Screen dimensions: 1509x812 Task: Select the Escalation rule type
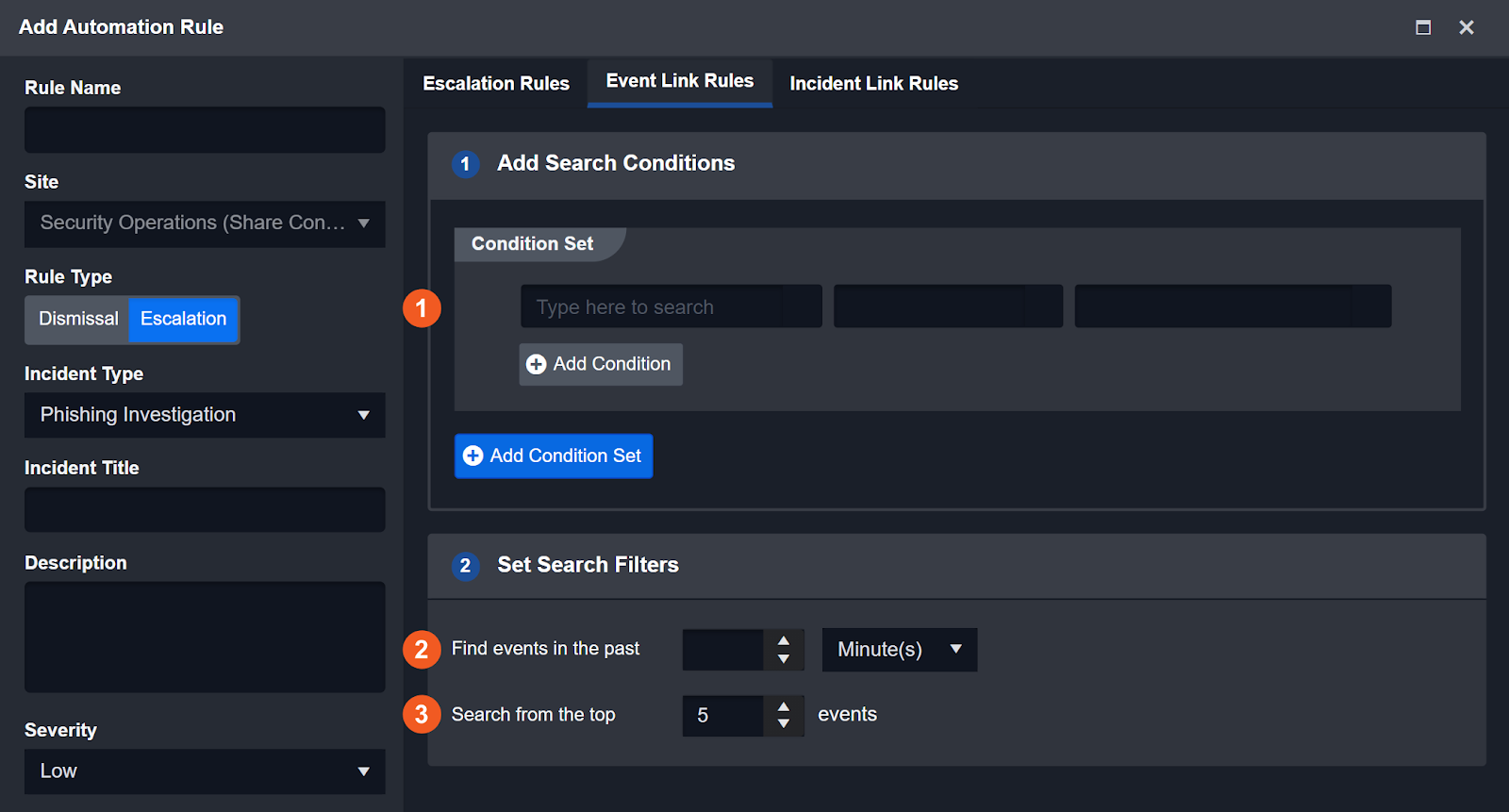(184, 319)
